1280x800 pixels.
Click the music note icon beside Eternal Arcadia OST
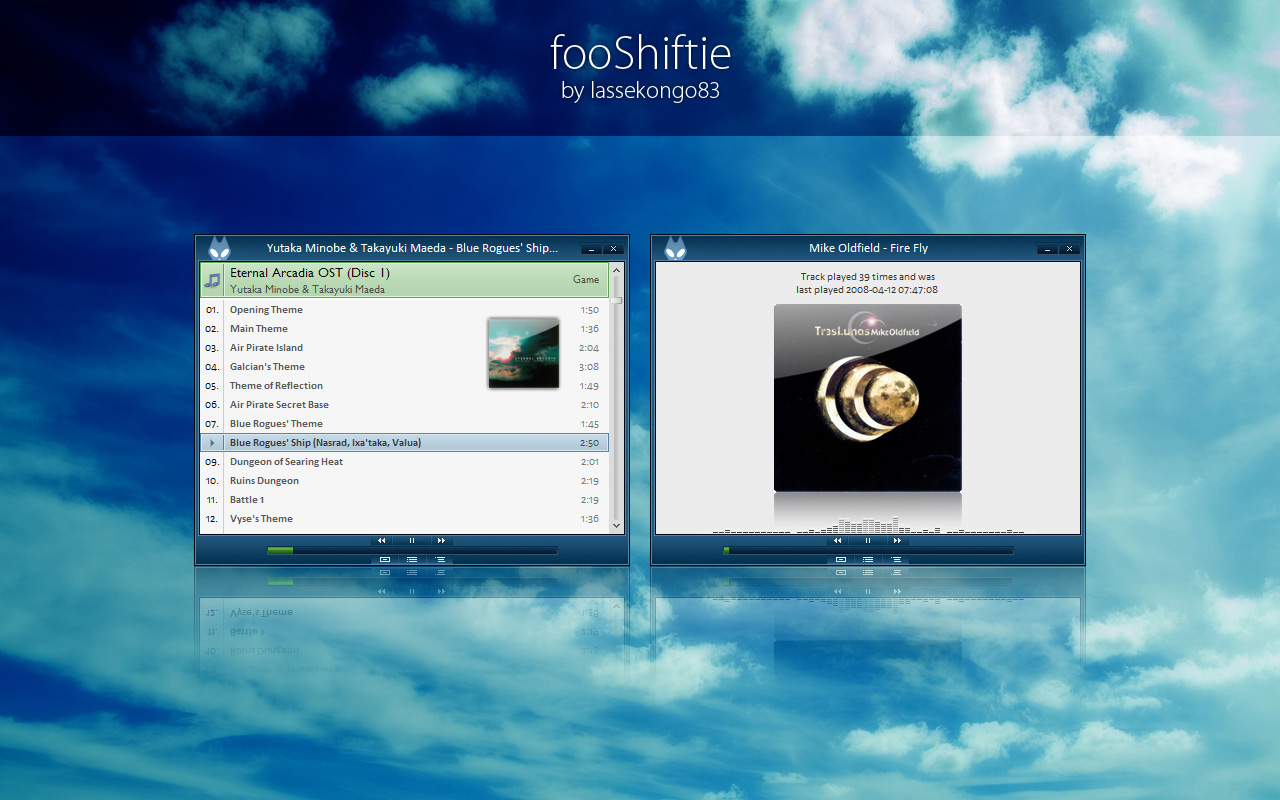212,280
